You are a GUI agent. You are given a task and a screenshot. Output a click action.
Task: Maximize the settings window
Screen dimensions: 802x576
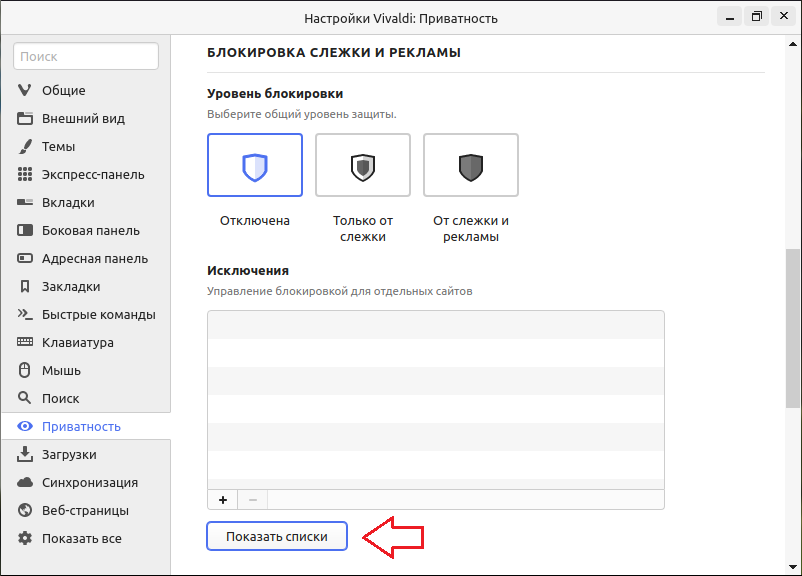756,17
